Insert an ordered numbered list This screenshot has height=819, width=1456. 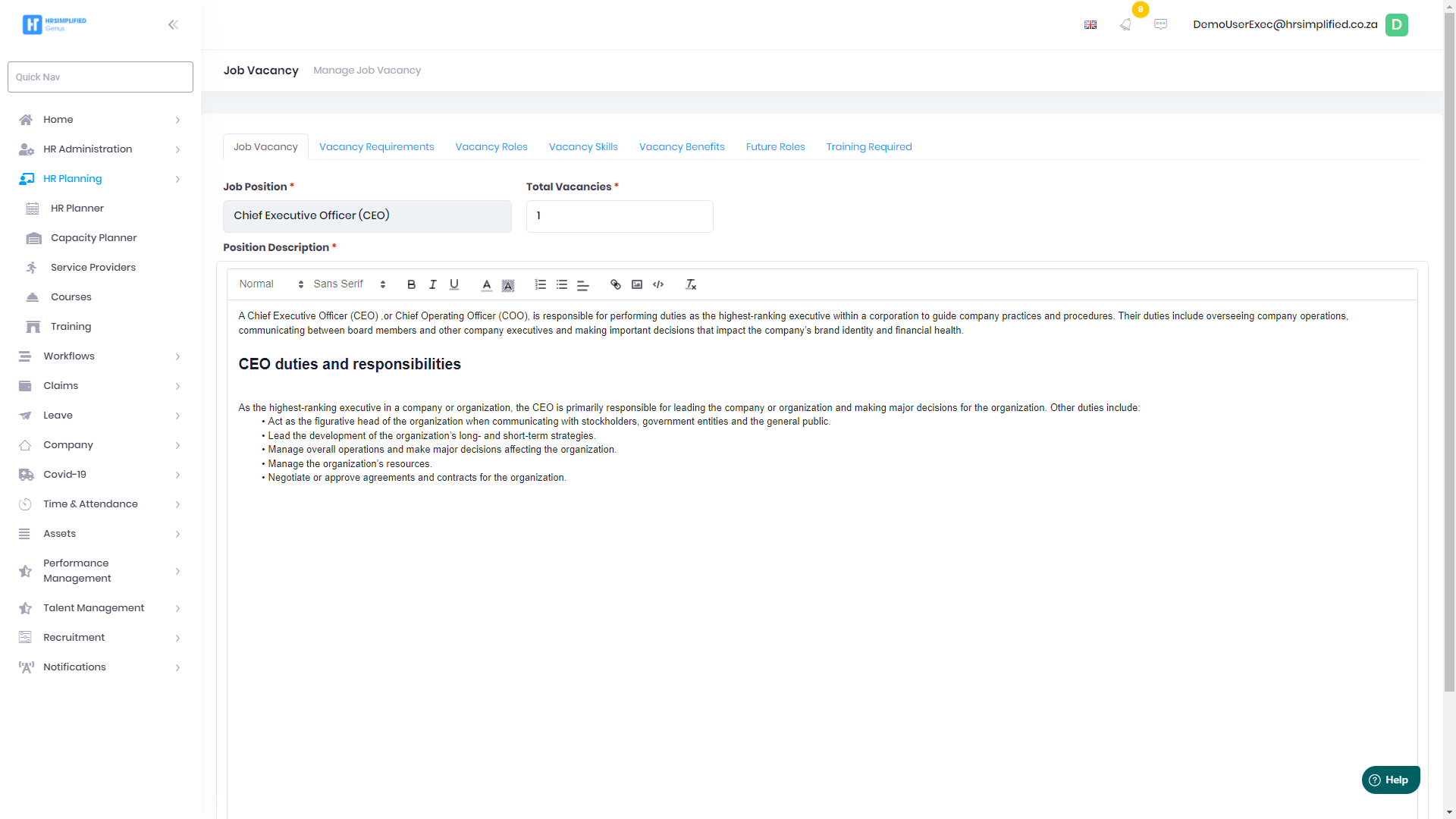click(x=540, y=284)
